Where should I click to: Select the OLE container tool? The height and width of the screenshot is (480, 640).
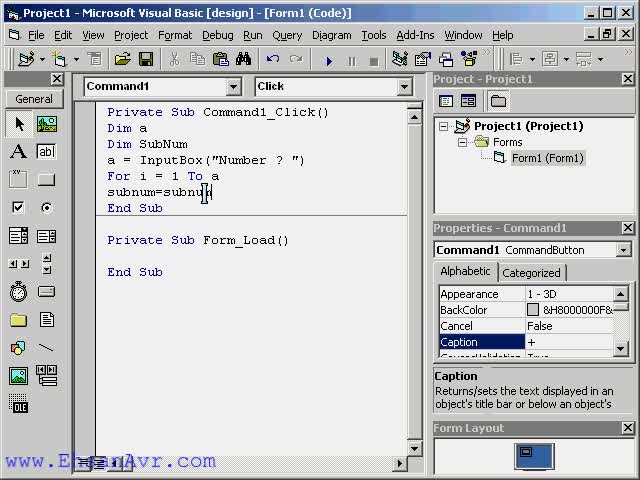[x=19, y=403]
